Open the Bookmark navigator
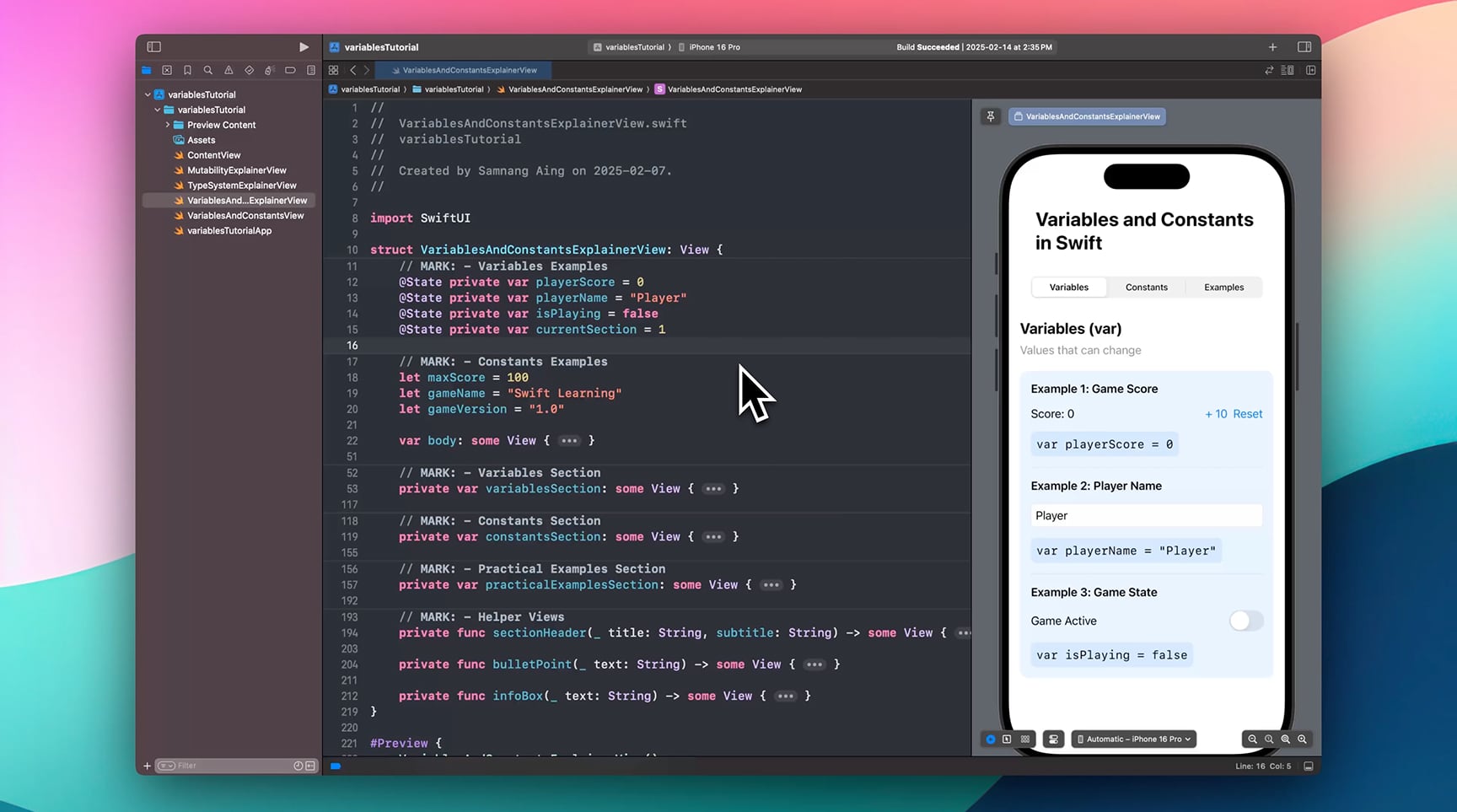 pyautogui.click(x=187, y=70)
